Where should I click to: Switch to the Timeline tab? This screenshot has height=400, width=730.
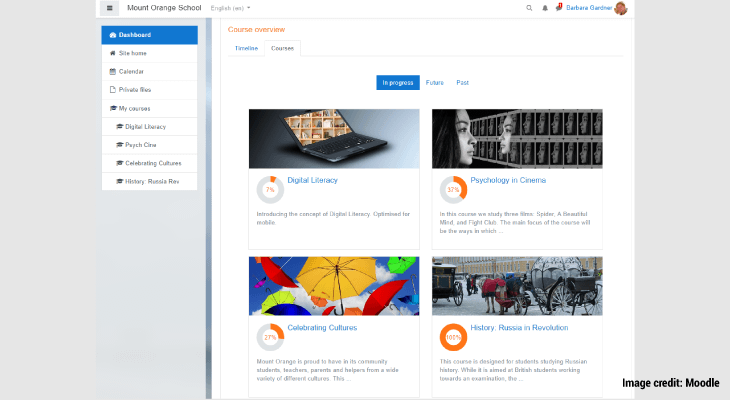[246, 48]
